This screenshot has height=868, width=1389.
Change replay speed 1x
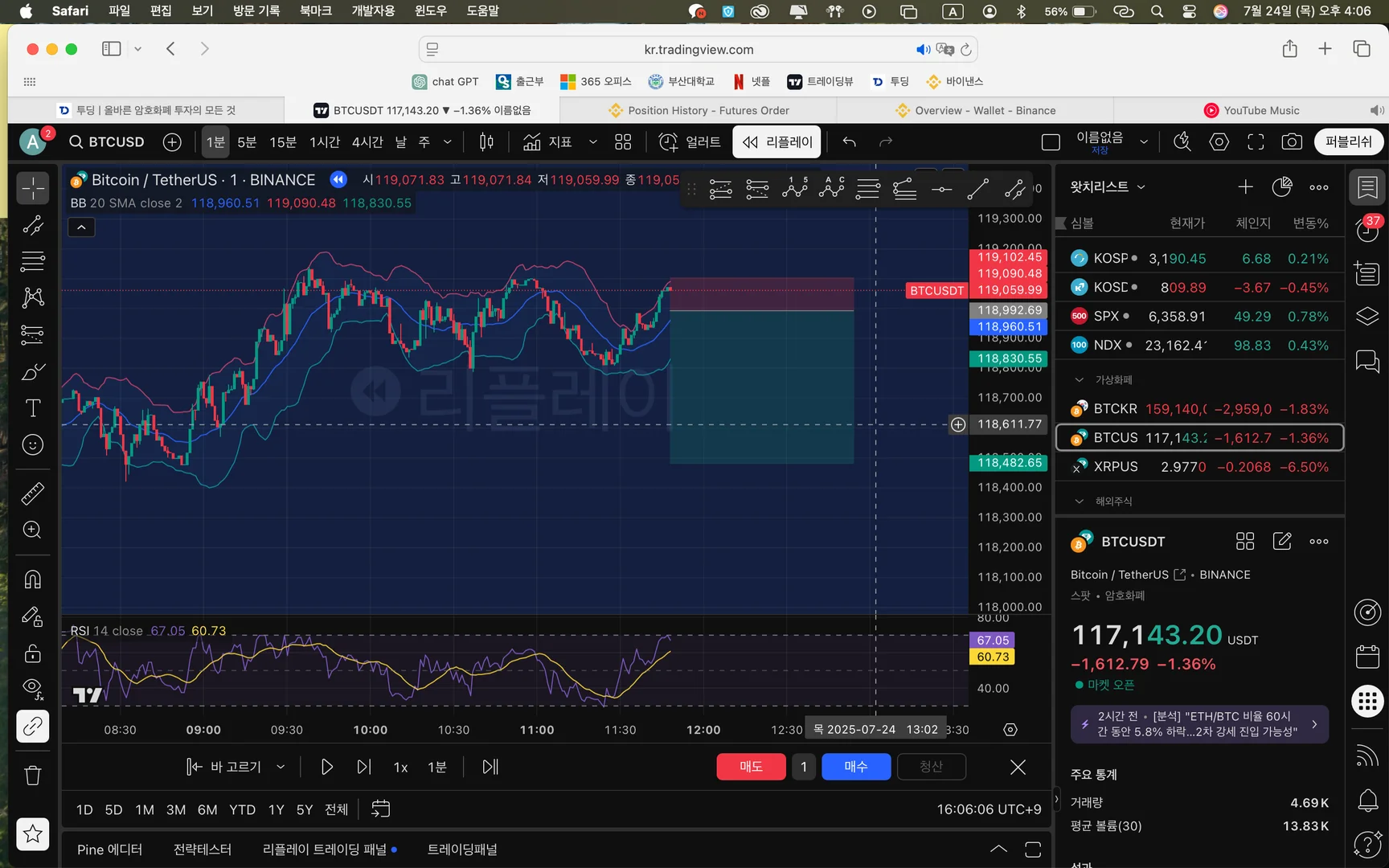(x=400, y=767)
